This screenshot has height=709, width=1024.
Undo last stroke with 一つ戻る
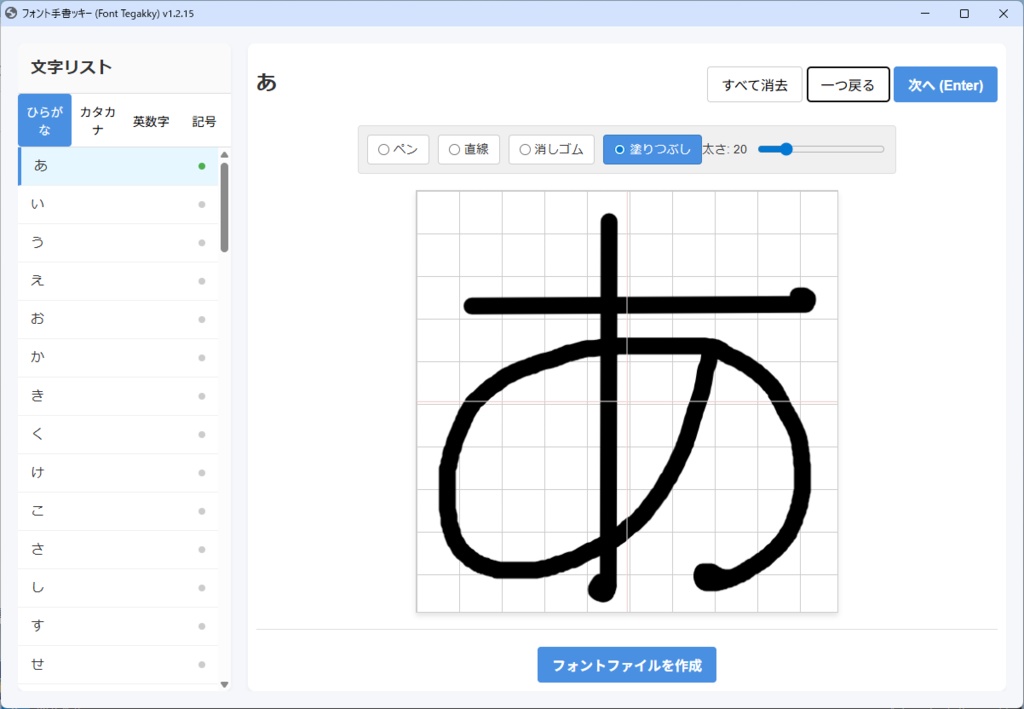pos(848,84)
